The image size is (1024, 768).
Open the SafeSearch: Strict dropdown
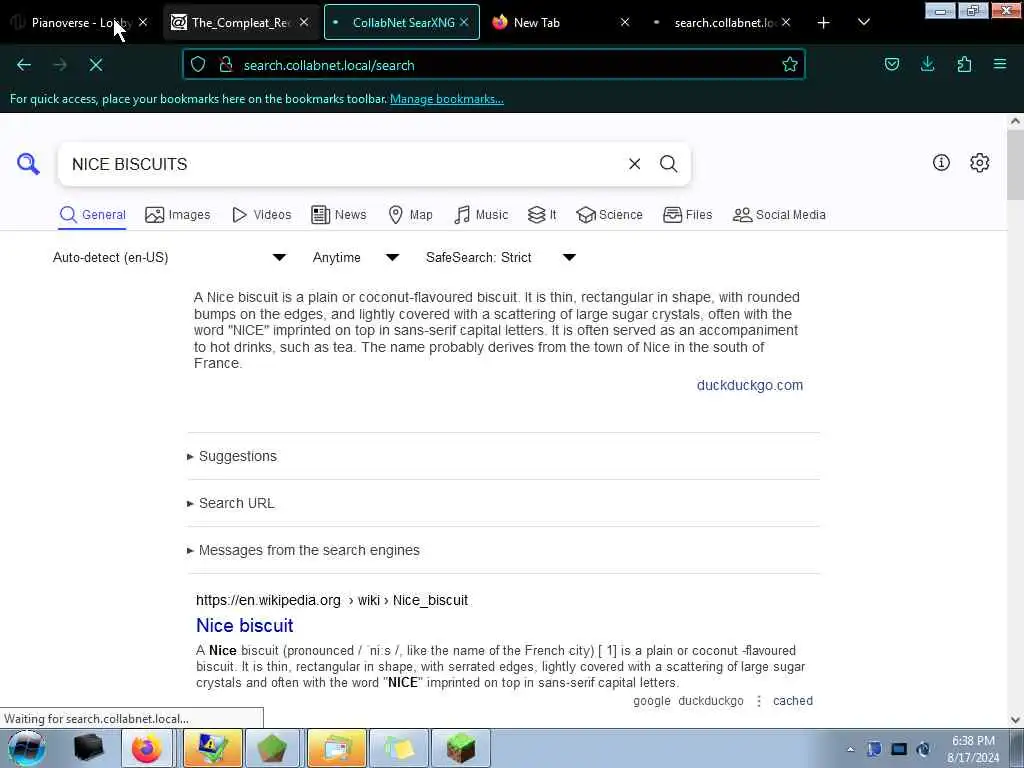[x=500, y=257]
